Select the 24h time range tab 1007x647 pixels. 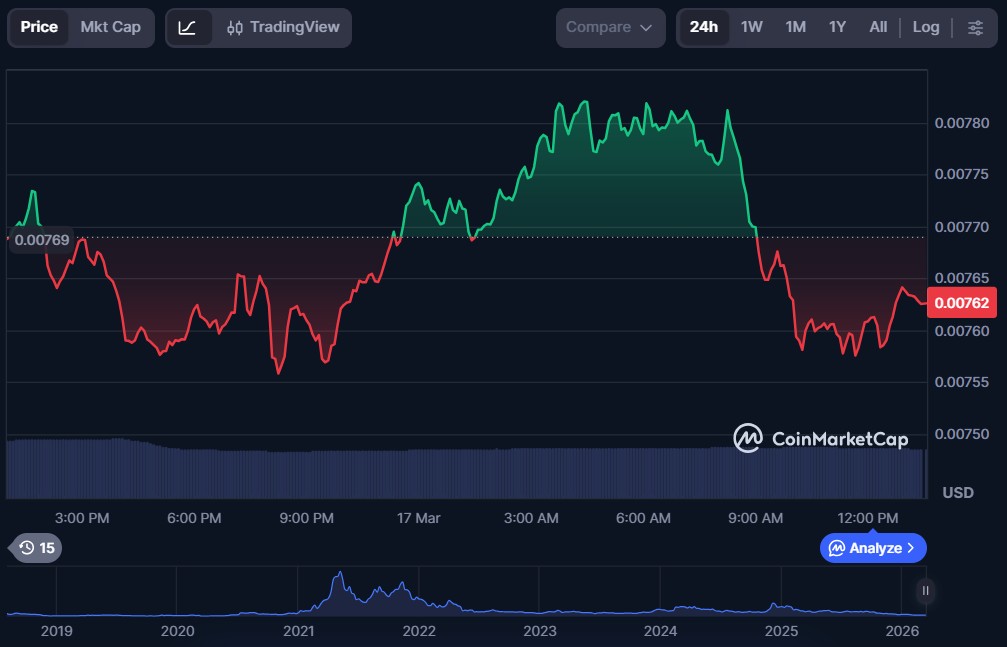click(x=703, y=27)
